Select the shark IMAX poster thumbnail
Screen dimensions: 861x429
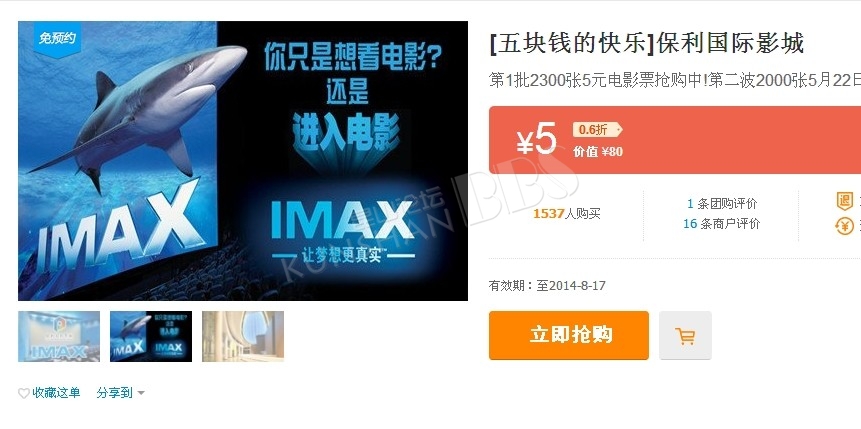click(x=151, y=336)
